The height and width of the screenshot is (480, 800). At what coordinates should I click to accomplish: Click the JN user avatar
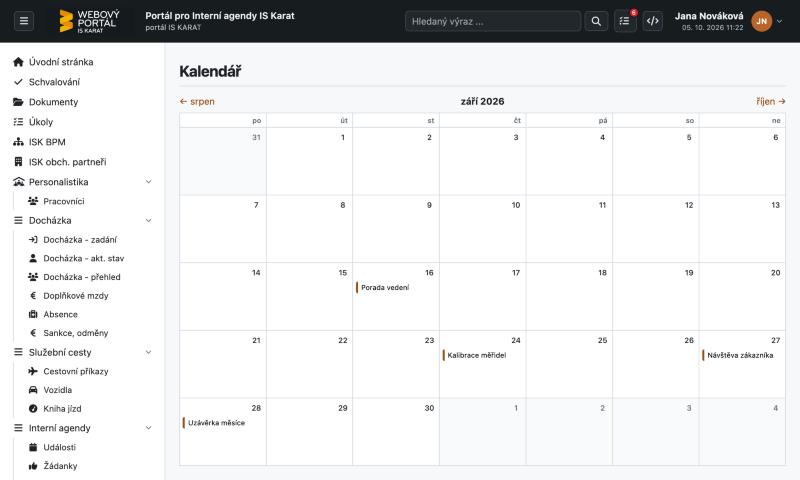point(761,21)
